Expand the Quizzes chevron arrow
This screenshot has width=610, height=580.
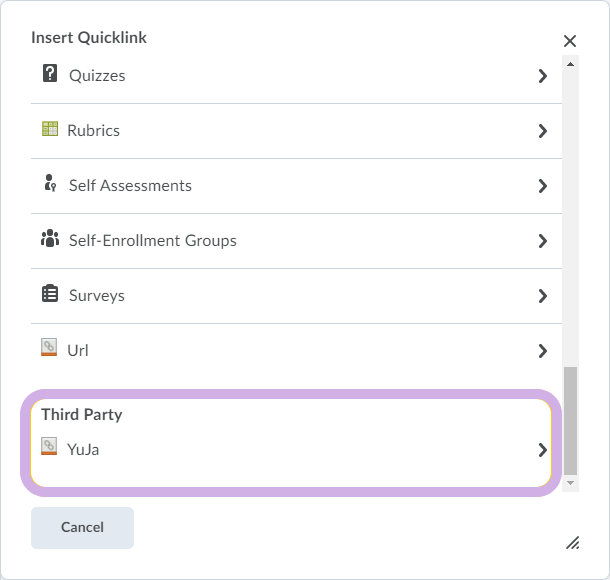[543, 76]
